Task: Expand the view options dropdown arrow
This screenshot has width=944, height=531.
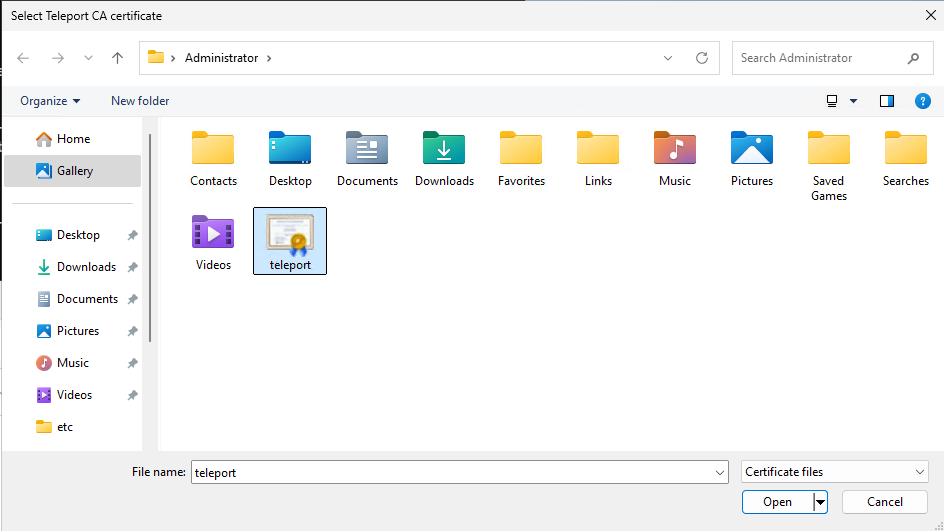Action: [x=853, y=101]
